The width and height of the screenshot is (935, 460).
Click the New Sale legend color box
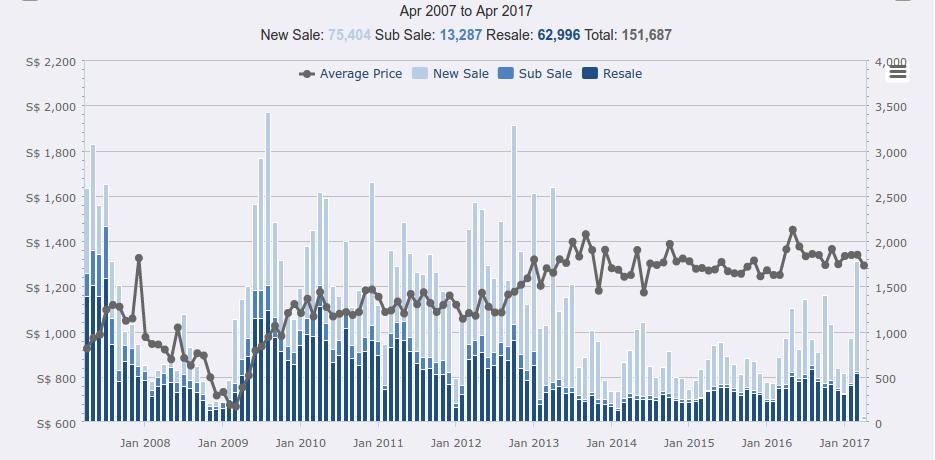pos(419,73)
